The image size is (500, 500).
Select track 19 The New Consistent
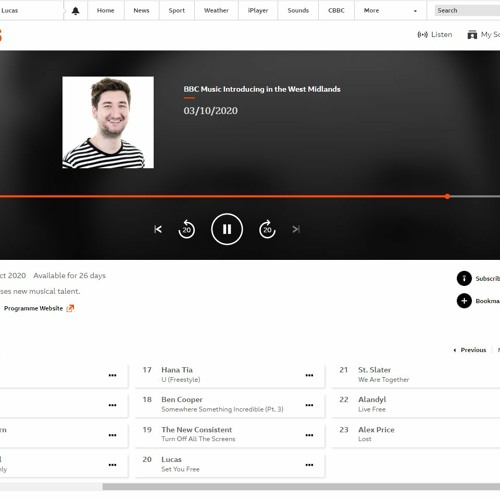click(x=230, y=434)
